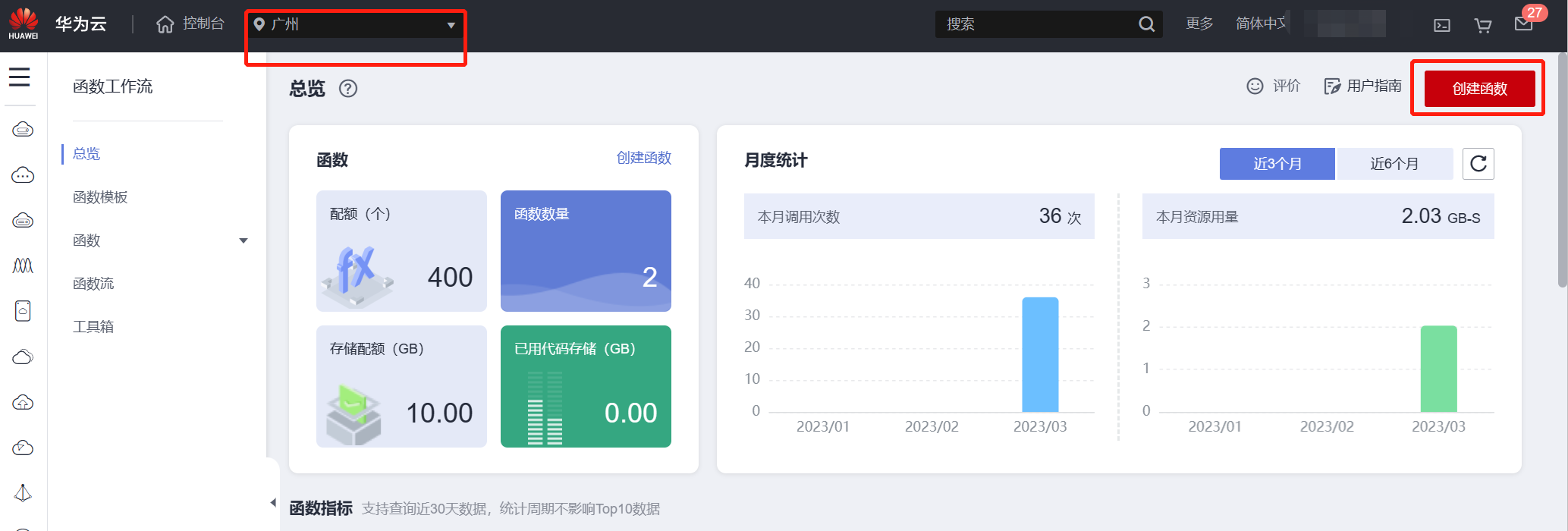Click the vertical page scrollbar

pos(1562,174)
